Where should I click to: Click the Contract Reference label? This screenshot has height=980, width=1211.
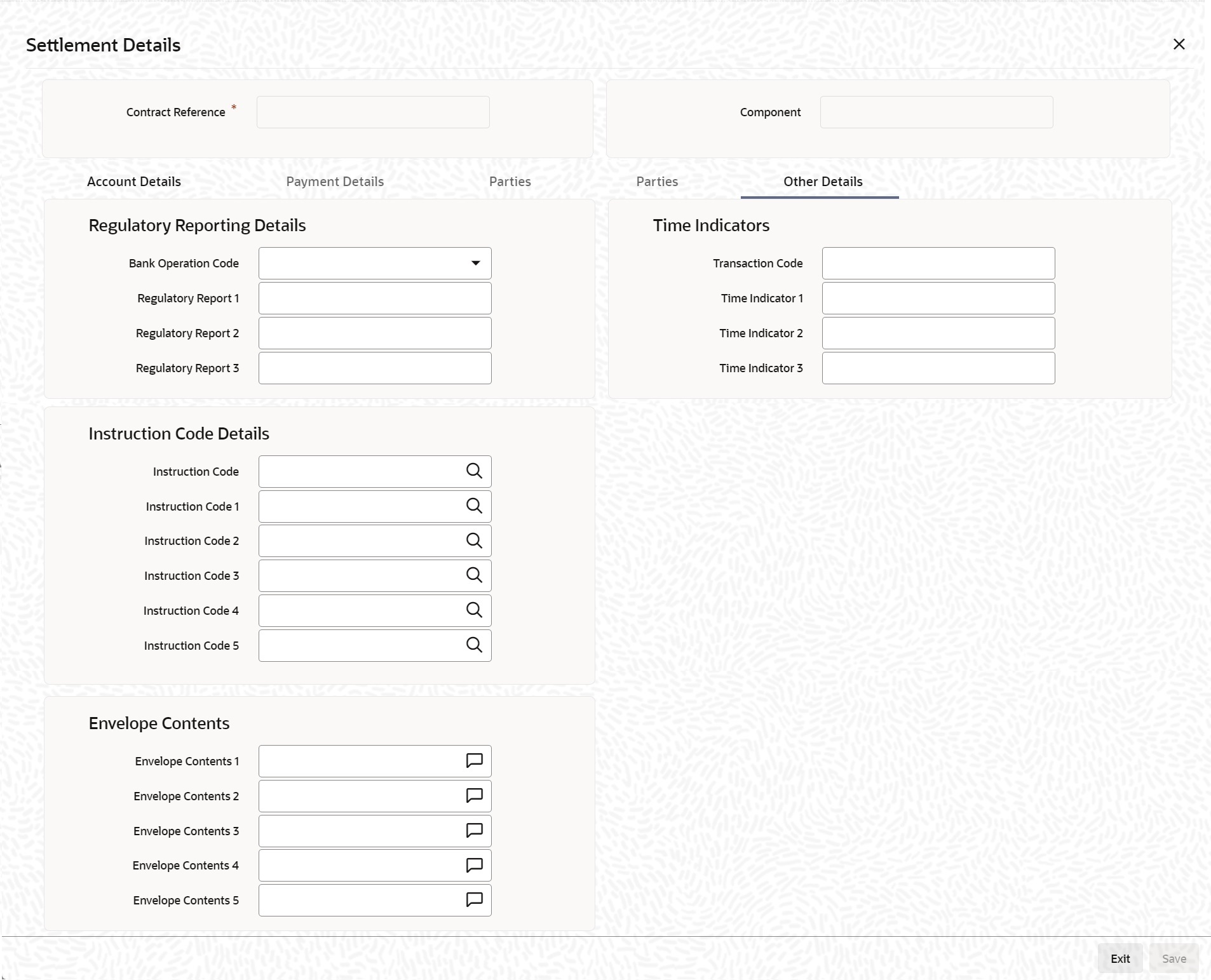(176, 112)
